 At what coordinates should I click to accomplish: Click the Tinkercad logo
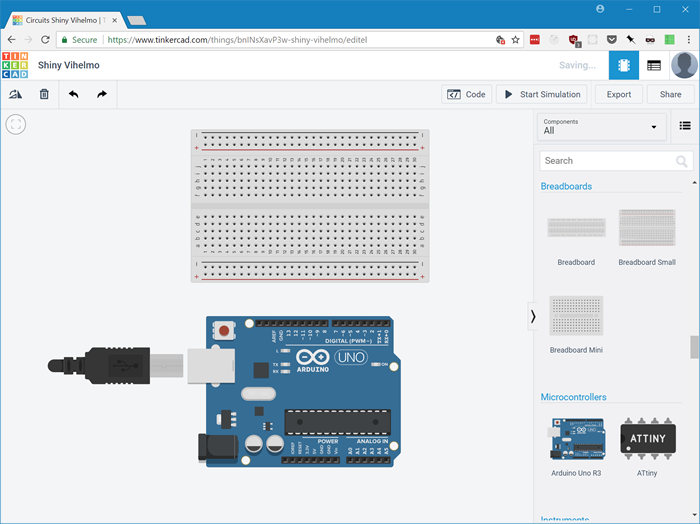coord(15,65)
